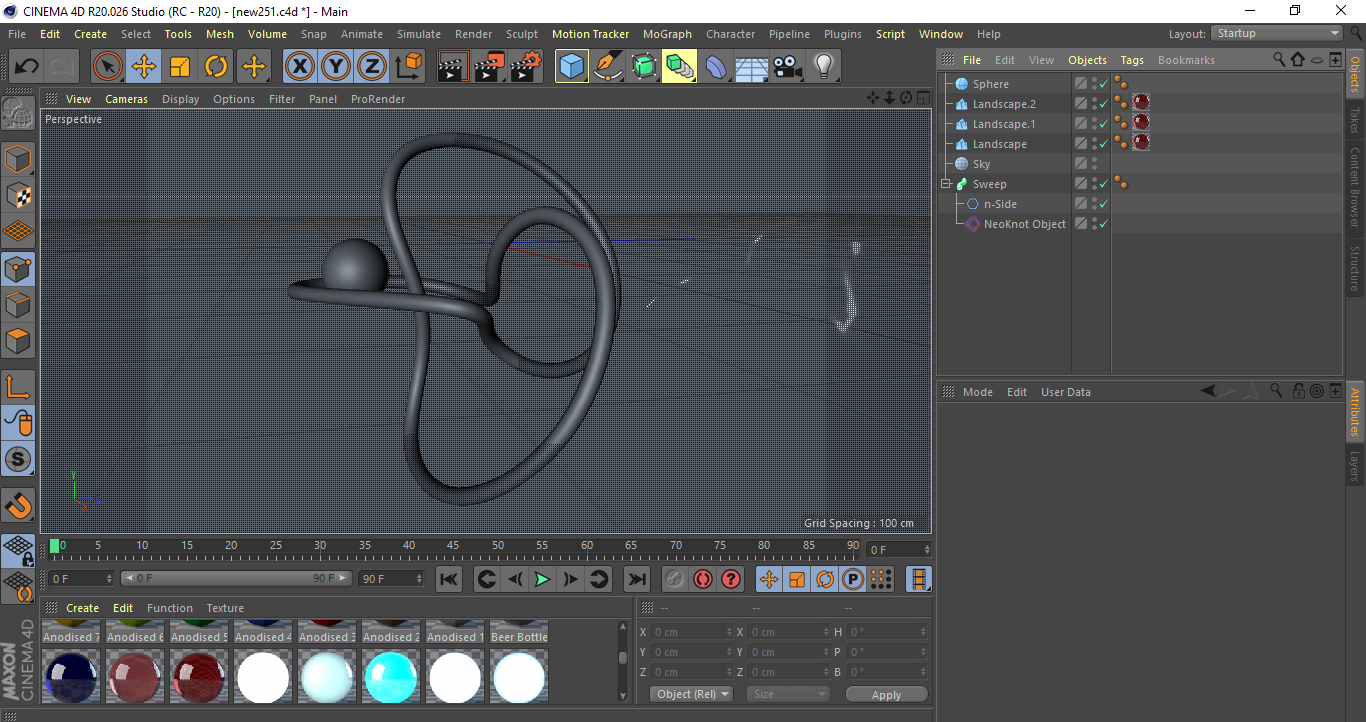Toggle Landscape.1 enable checkmark
Viewport: 1366px width, 722px height.
pos(1103,124)
